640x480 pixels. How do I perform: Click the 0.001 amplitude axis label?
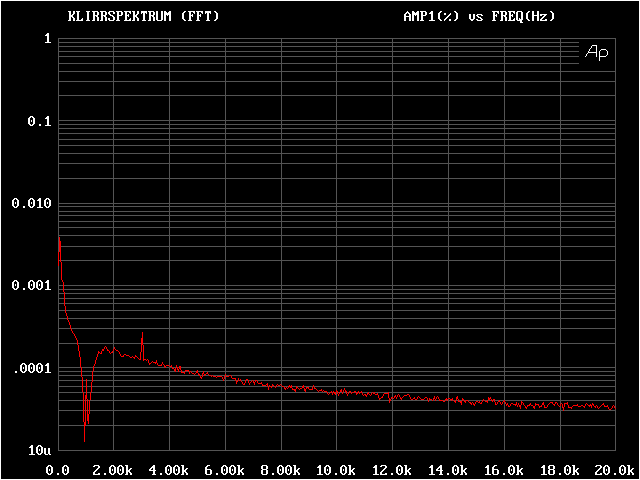click(31, 286)
